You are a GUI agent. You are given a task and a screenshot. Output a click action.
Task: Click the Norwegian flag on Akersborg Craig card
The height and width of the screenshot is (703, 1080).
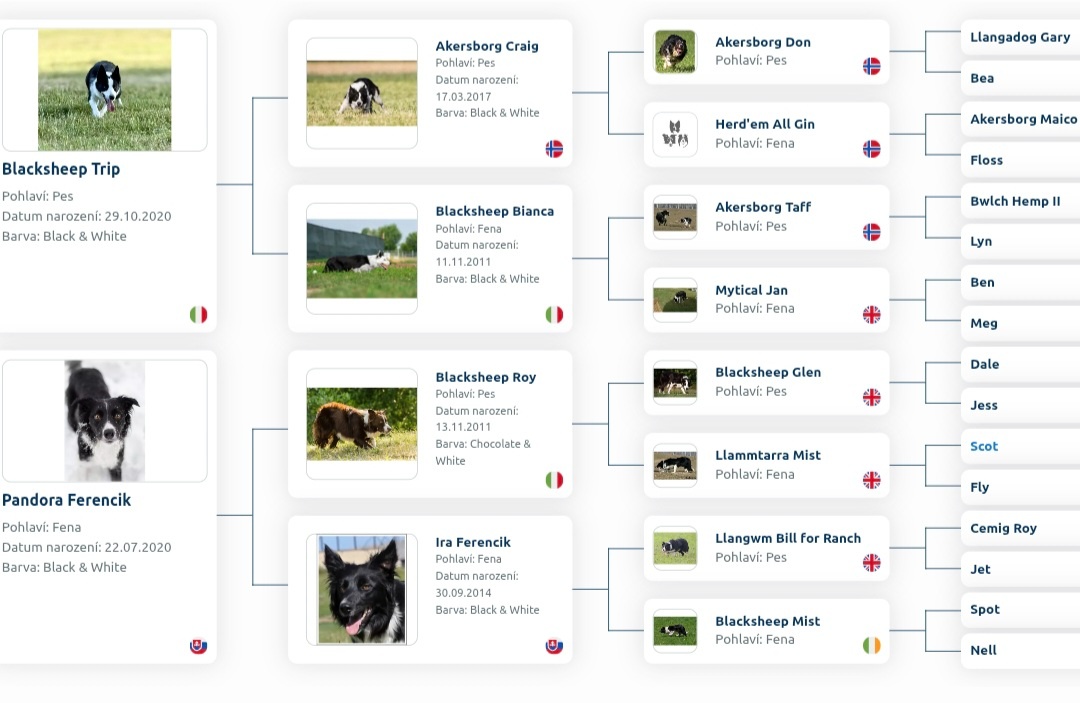point(554,149)
